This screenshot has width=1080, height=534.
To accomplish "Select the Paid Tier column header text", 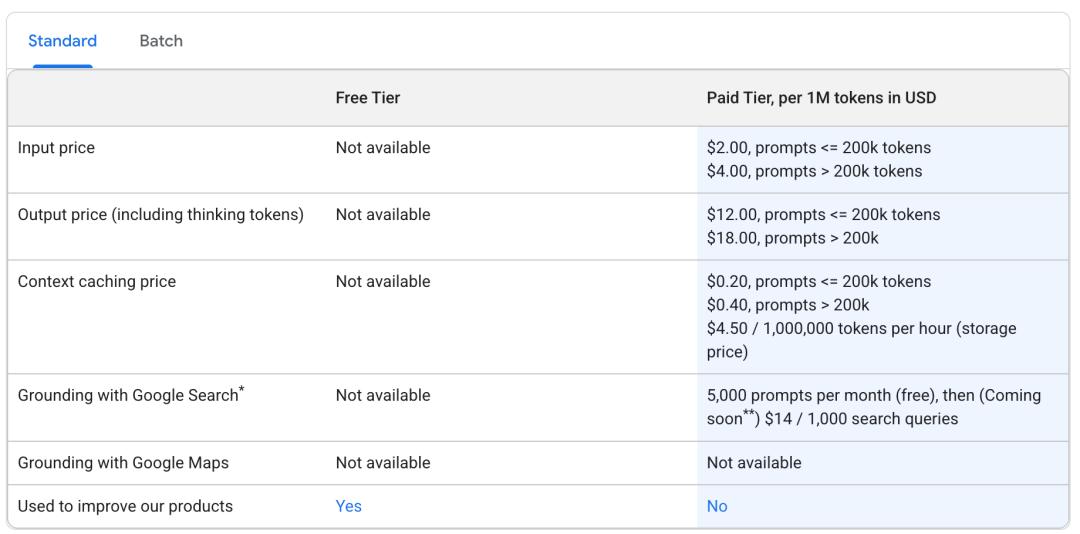I will coord(820,98).
